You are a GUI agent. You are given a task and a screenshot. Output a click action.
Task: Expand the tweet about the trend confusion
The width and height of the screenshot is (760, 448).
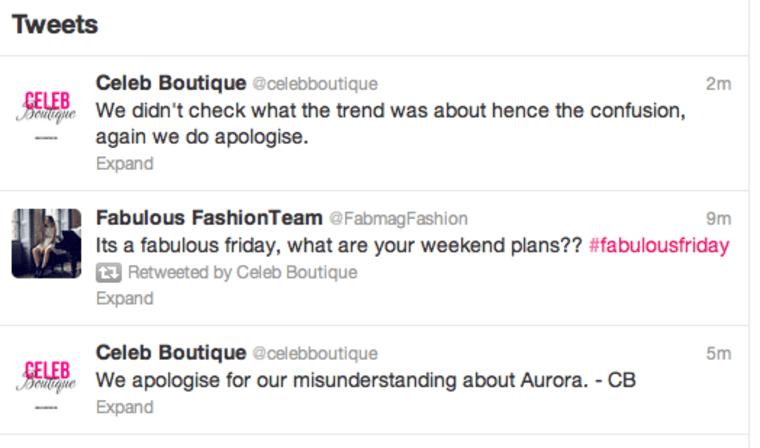click(x=124, y=163)
